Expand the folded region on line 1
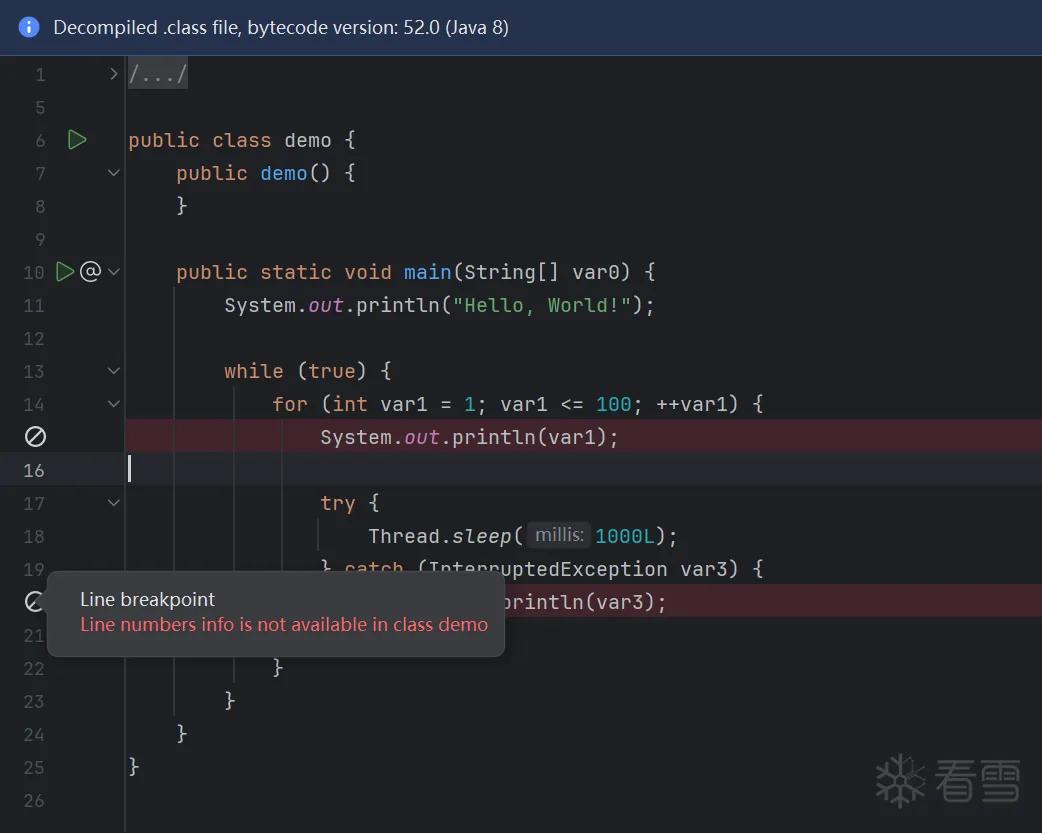Screen dimensions: 1042x833 coord(114,74)
